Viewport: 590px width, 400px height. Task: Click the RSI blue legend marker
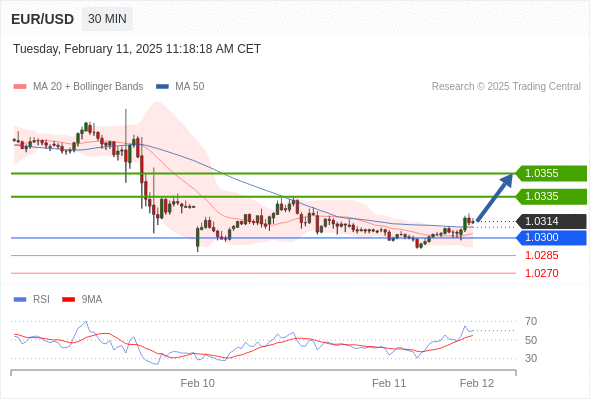tap(20, 300)
